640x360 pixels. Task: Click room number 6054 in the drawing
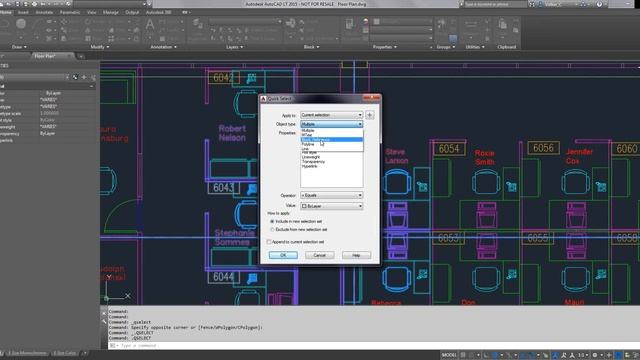click(x=449, y=149)
